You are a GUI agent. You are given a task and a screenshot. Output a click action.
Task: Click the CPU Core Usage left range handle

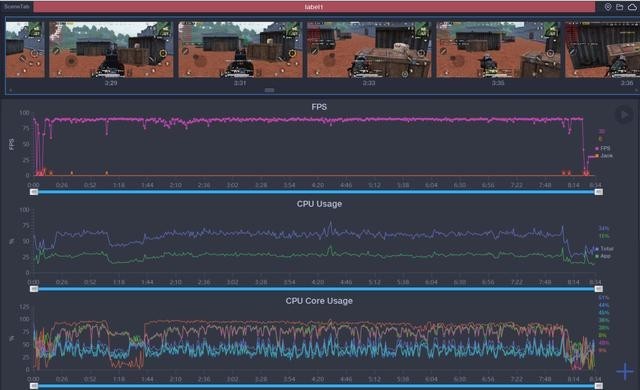34,386
